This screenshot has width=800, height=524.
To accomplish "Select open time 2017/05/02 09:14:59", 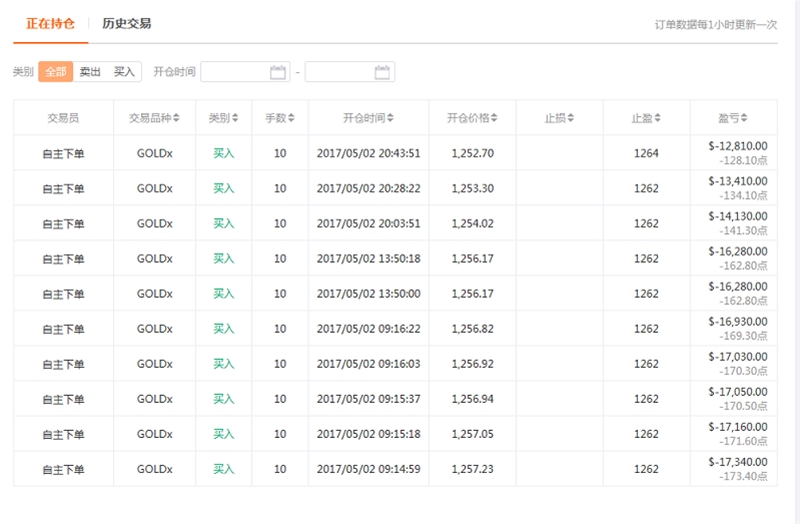I will click(x=368, y=469).
